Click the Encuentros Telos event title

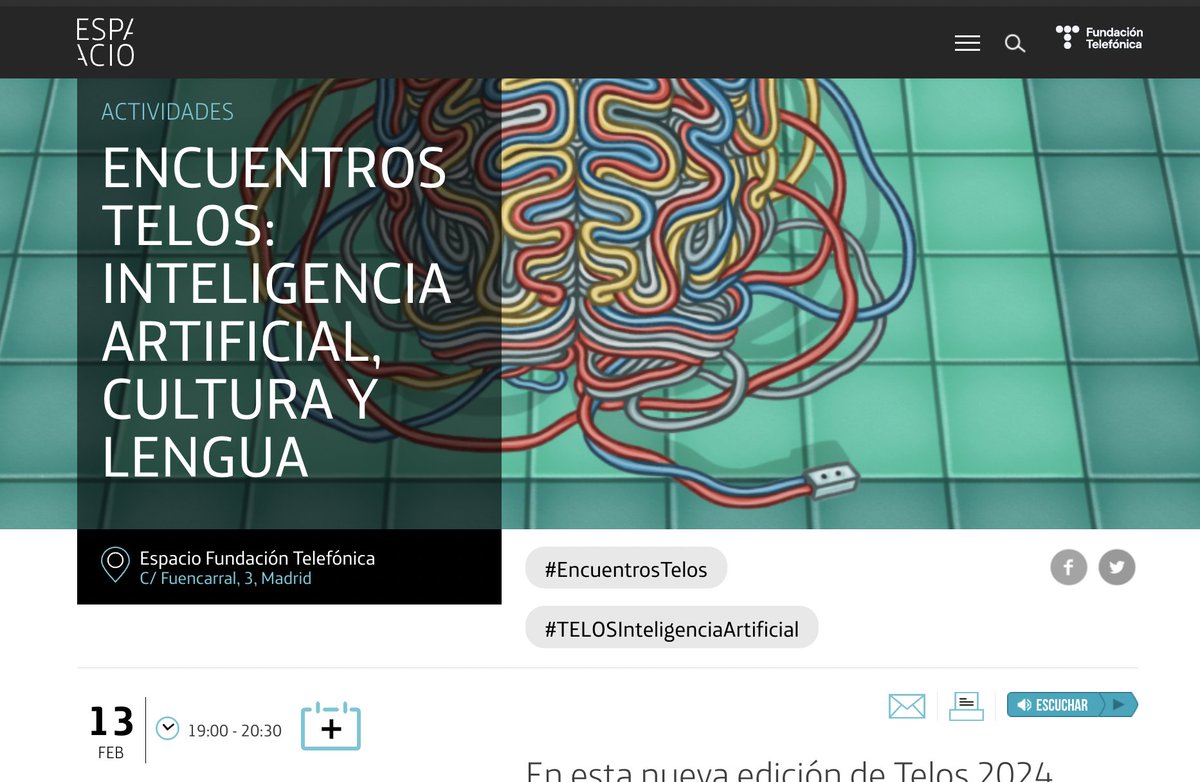coord(276,311)
